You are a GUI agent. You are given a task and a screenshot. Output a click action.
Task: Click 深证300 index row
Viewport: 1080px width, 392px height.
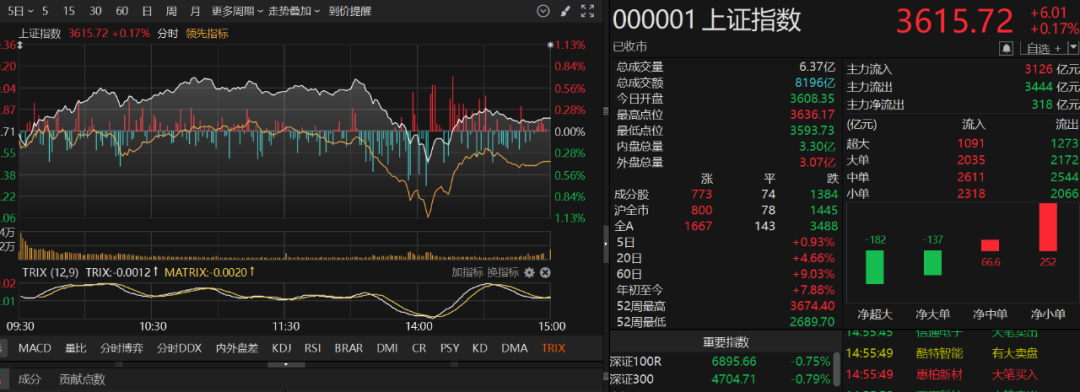pos(722,379)
